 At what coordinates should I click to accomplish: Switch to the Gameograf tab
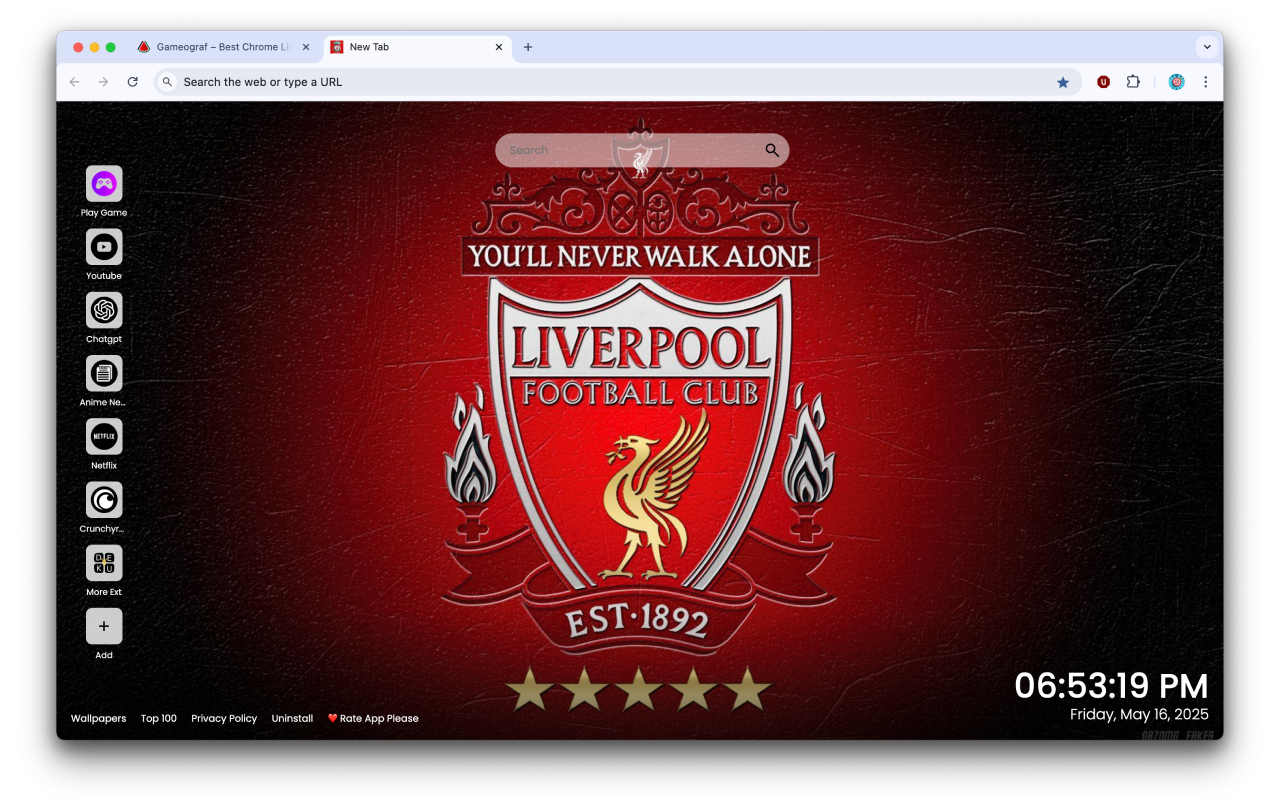tap(225, 47)
